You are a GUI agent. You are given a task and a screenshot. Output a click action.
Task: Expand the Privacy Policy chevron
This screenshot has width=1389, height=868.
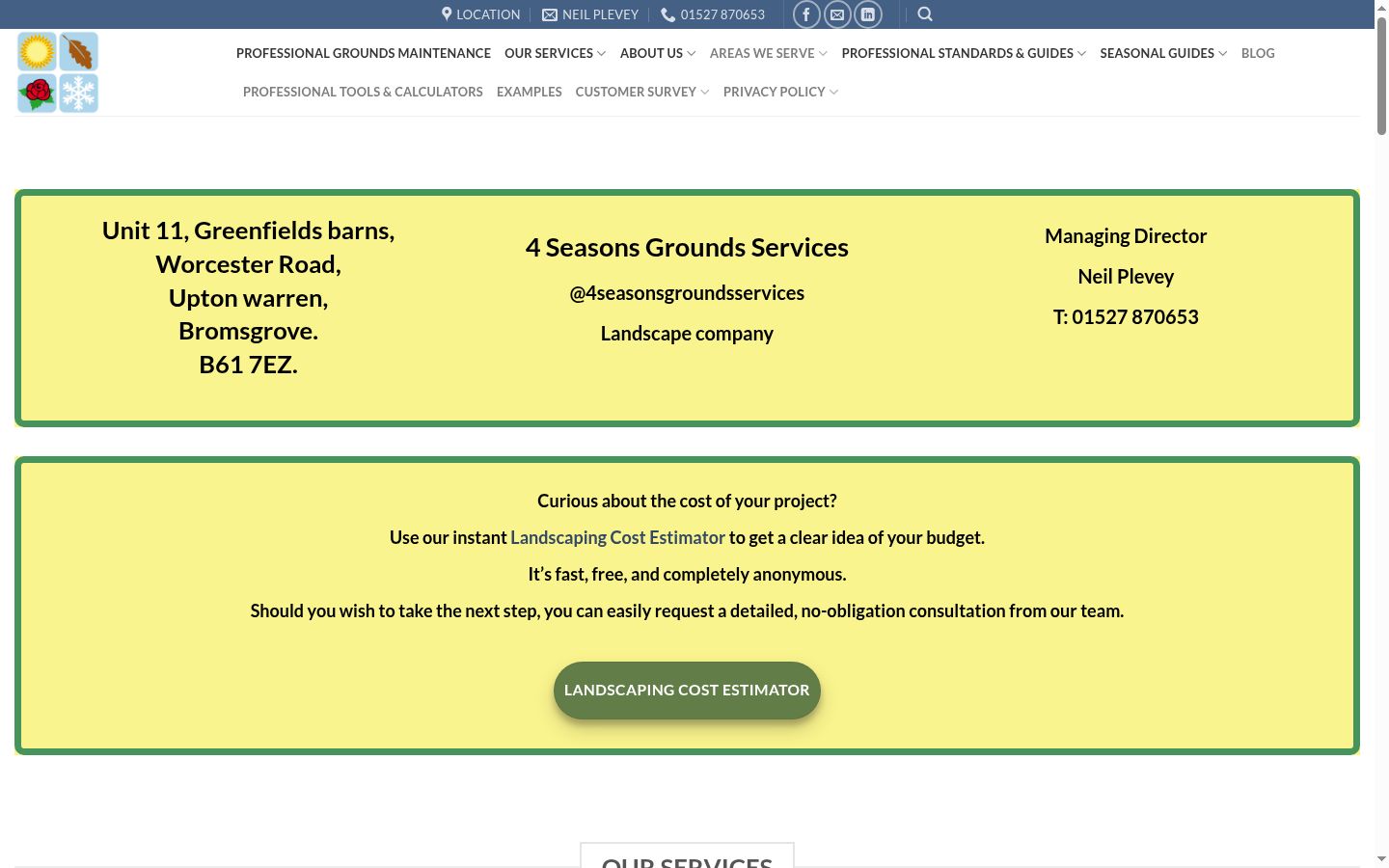coord(833,93)
